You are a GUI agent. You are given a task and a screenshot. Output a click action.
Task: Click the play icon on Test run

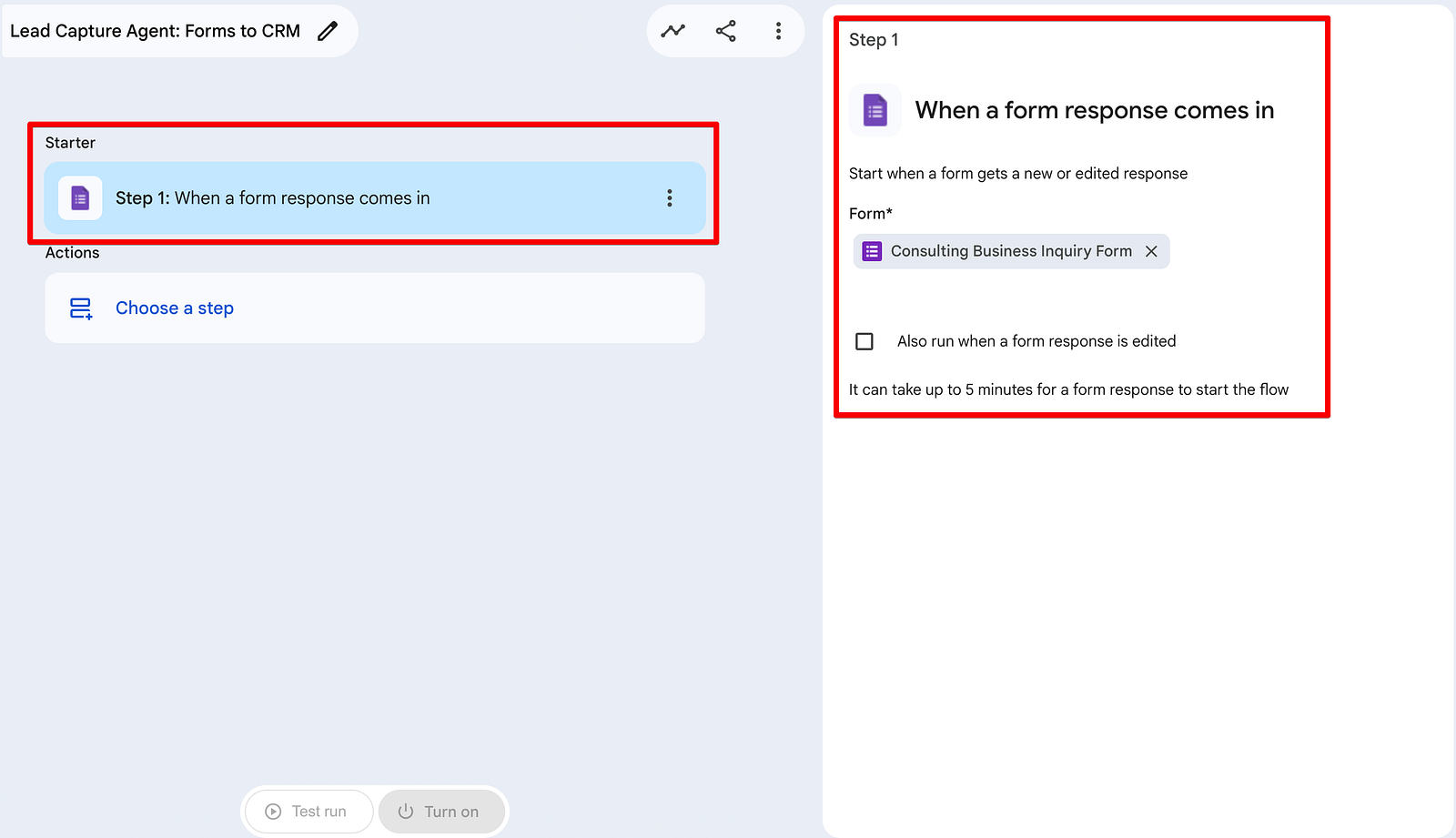point(273,812)
